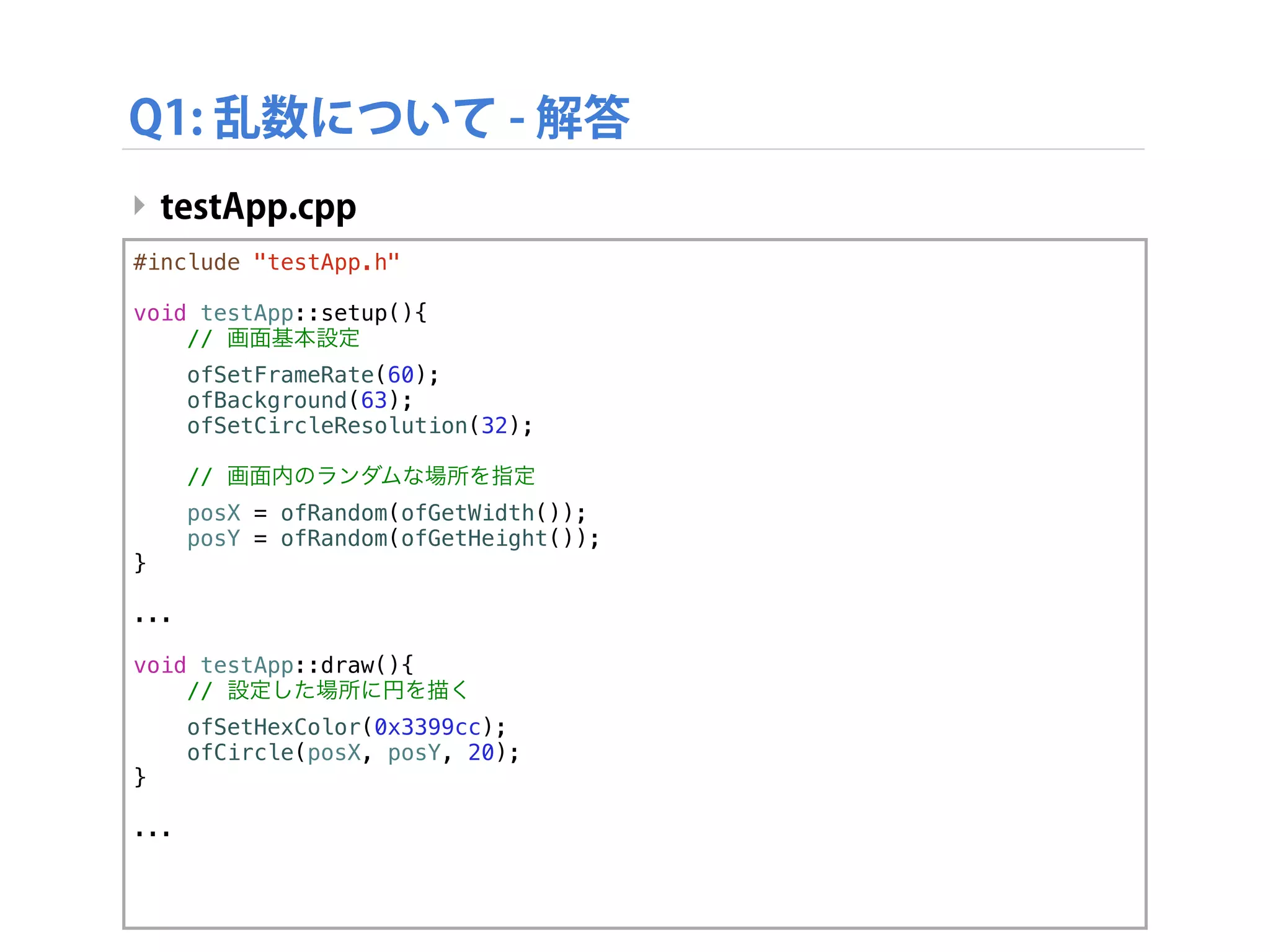Click the triangle bullet beside testApp.cpp

pos(140,205)
